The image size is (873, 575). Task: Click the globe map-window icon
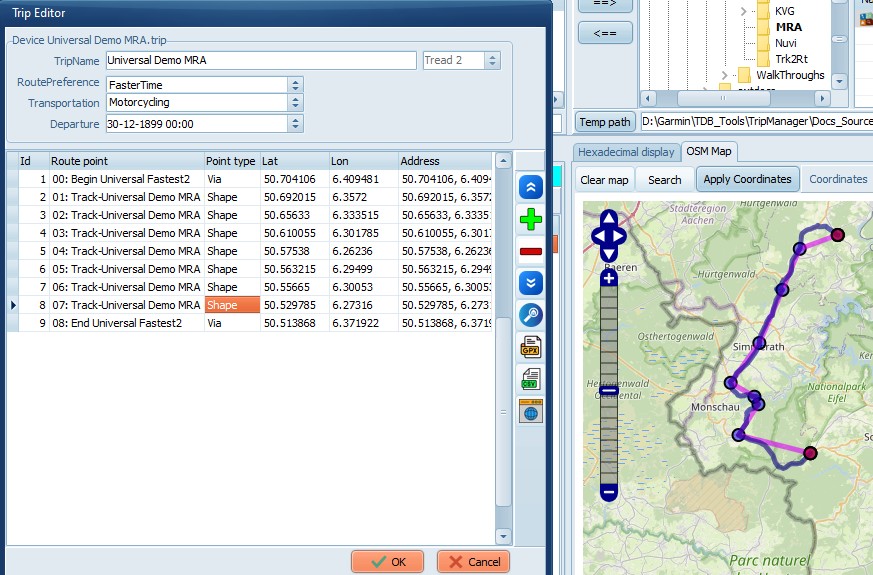click(531, 410)
